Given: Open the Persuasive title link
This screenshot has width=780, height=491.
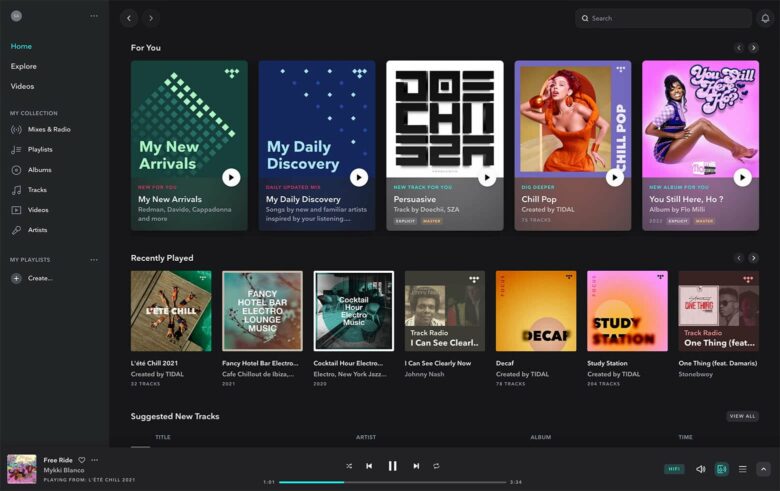Looking at the screenshot, I should tap(415, 199).
